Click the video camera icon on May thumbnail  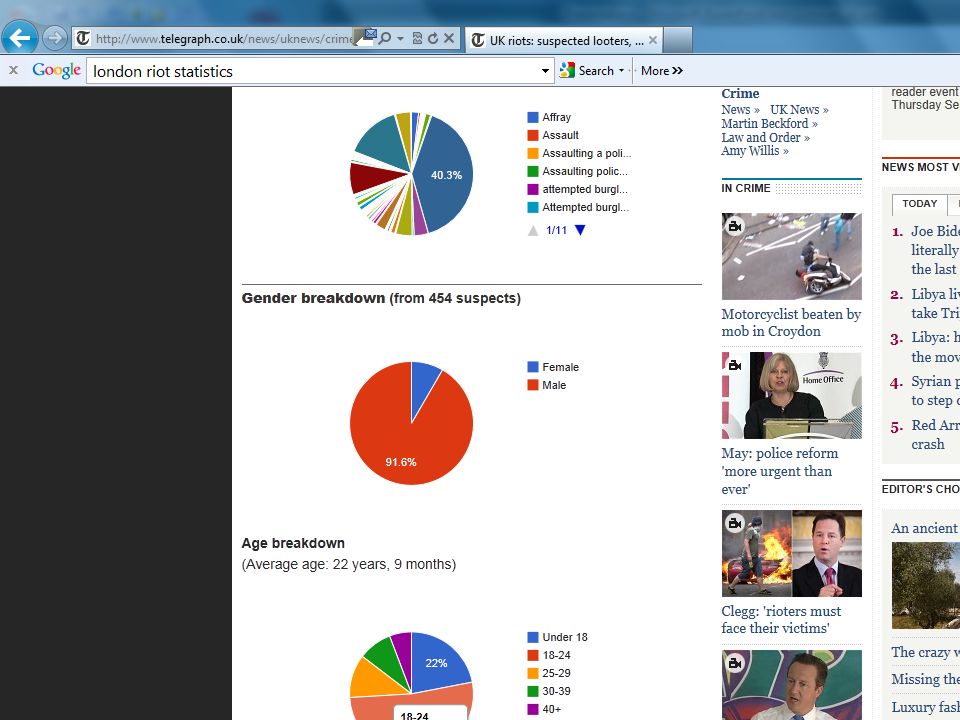[734, 366]
